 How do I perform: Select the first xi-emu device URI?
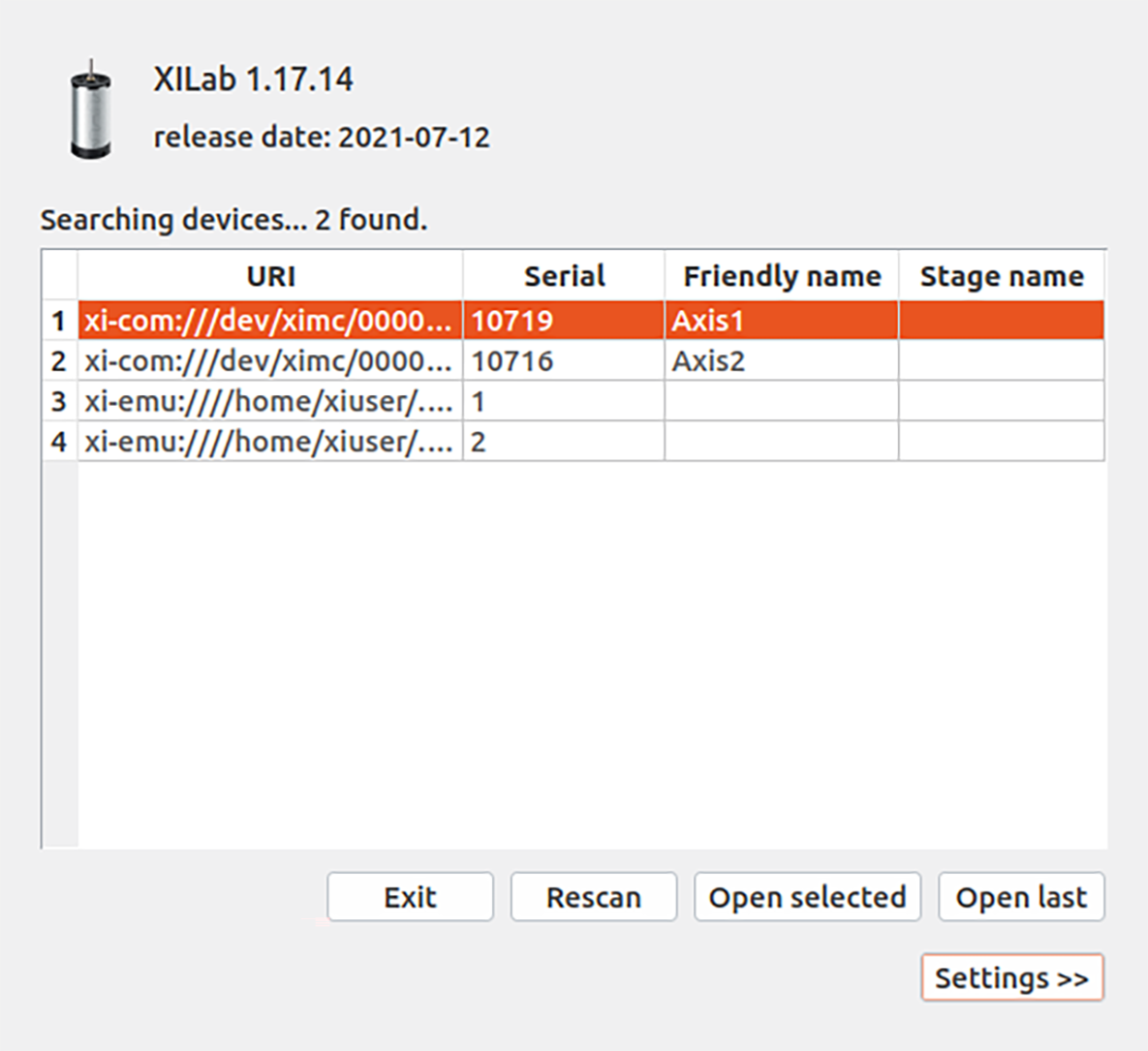click(x=269, y=401)
